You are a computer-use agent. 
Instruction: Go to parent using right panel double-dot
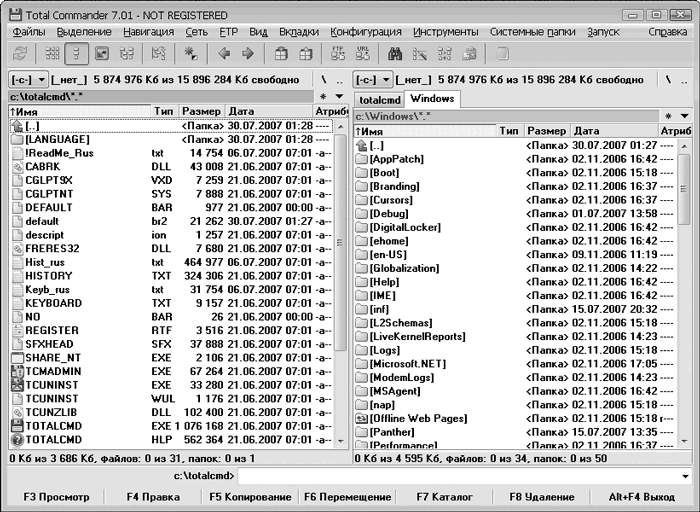click(x=684, y=80)
